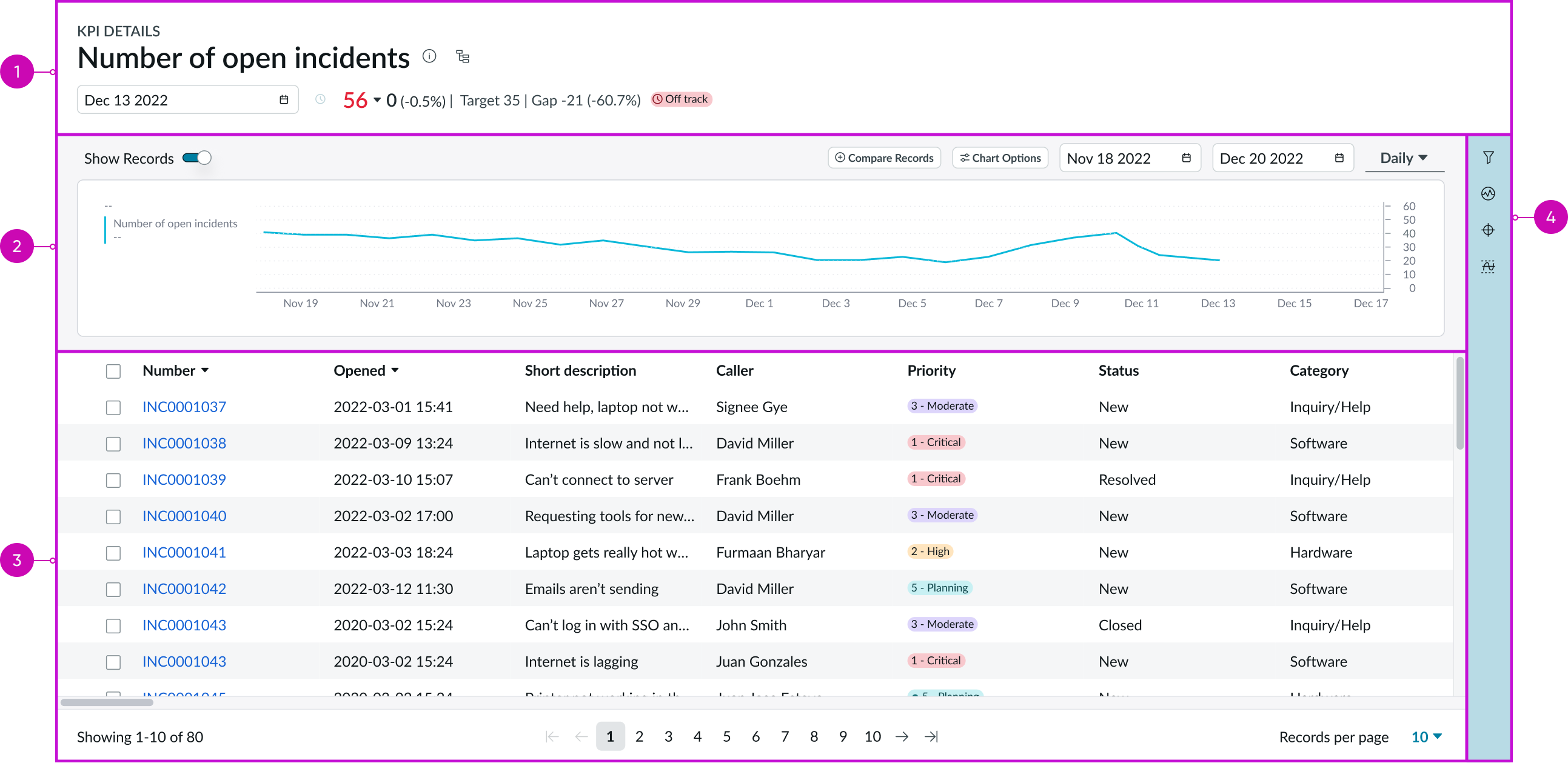The image size is (1568, 763).
Task: Click the info icon beside the KPI title
Action: click(430, 56)
